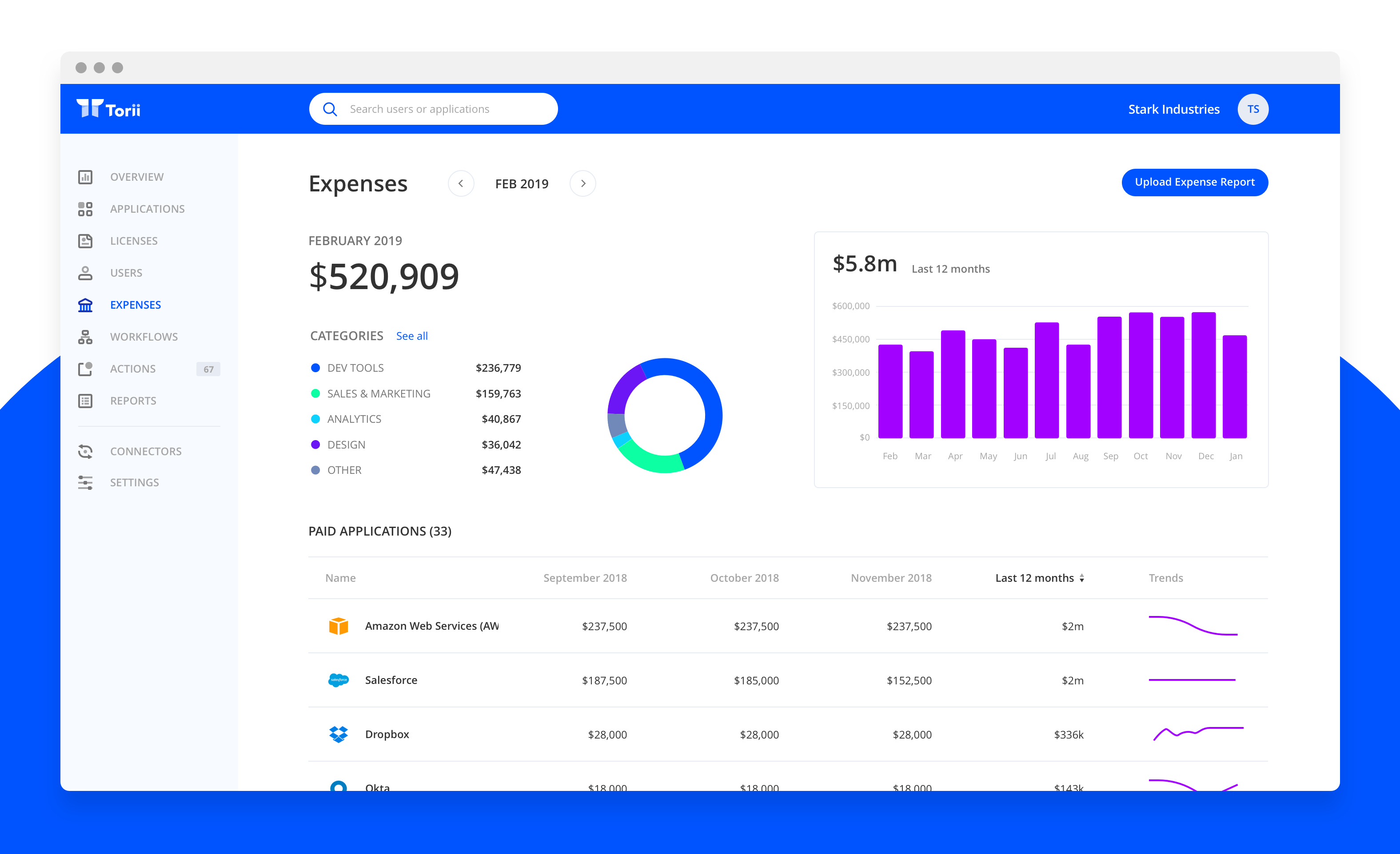Click the Overview chart icon in sidebar
1400x854 pixels.
pos(85,177)
